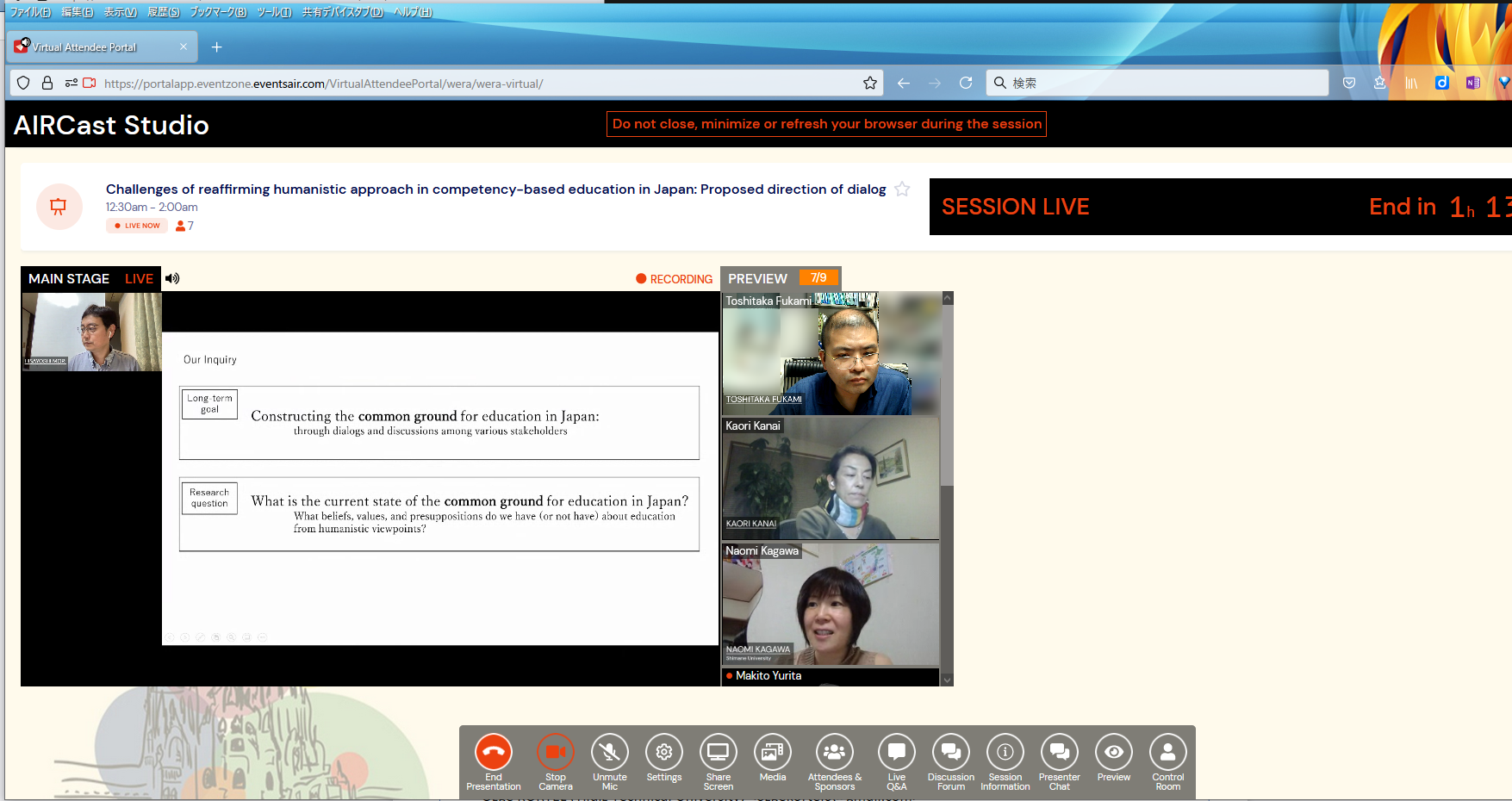Image resolution: width=1512 pixels, height=801 pixels.
Task: Mute main stage speaker volume
Action: (172, 278)
